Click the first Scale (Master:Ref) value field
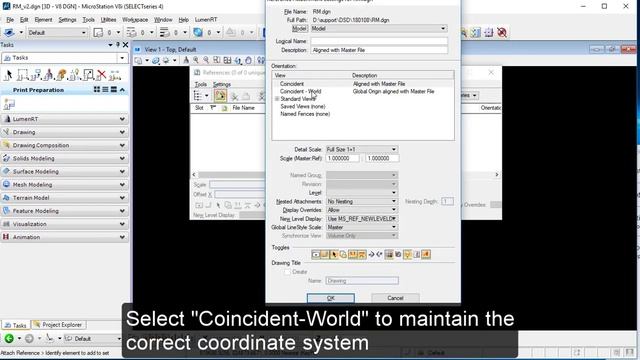 [x=342, y=158]
